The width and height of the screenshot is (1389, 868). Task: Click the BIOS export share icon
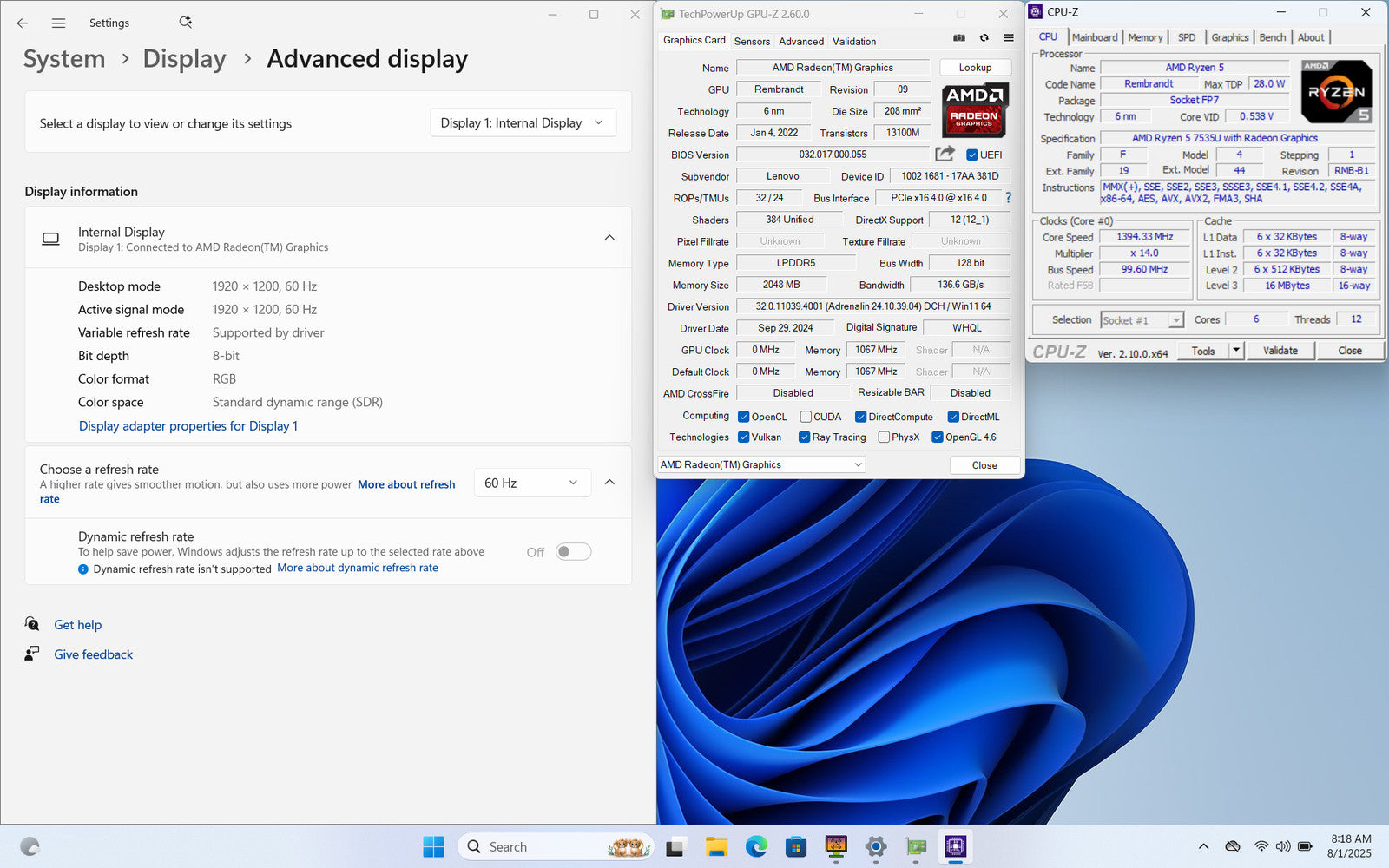945,154
